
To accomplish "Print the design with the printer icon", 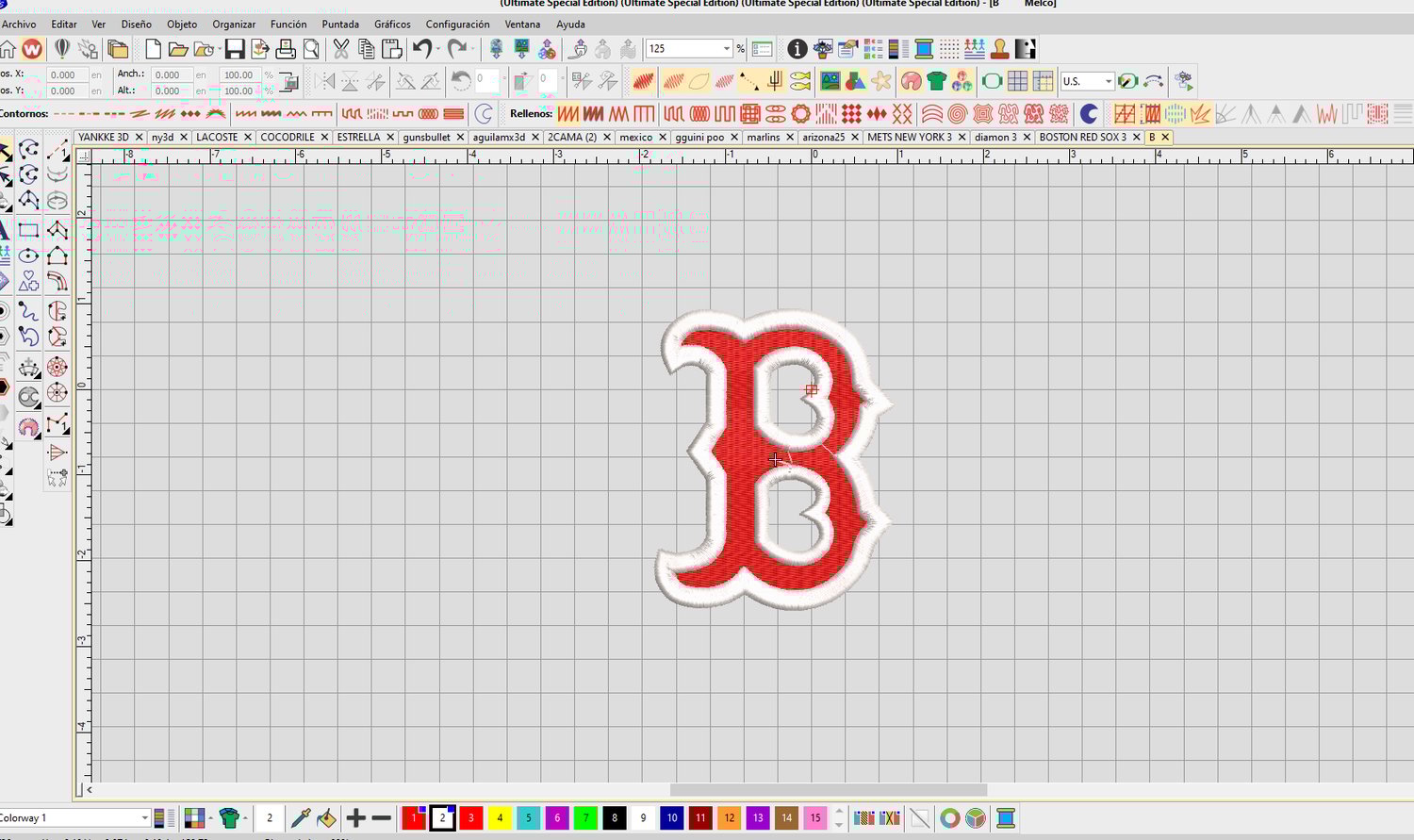I will (x=286, y=49).
